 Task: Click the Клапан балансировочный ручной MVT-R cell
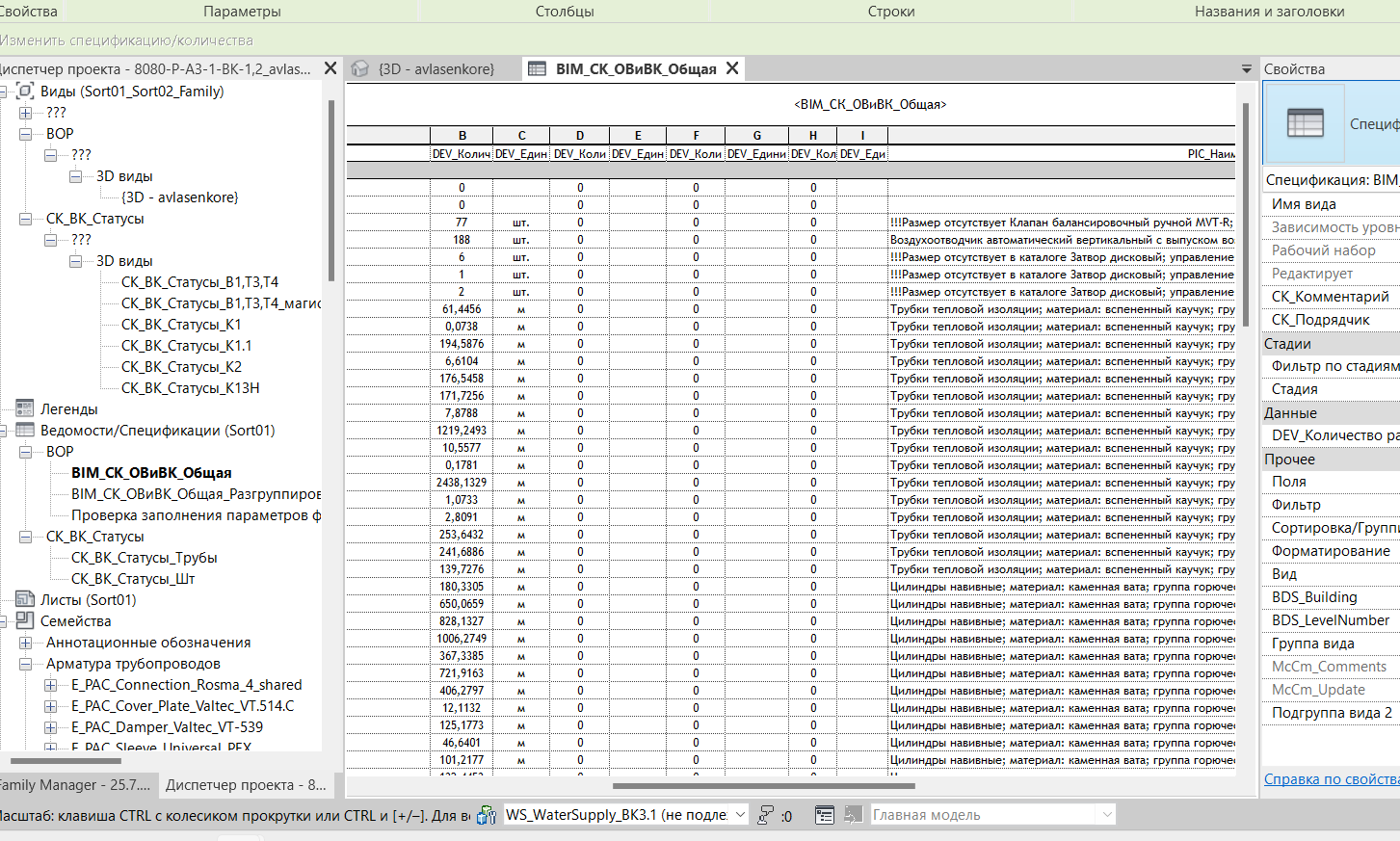(1061, 223)
